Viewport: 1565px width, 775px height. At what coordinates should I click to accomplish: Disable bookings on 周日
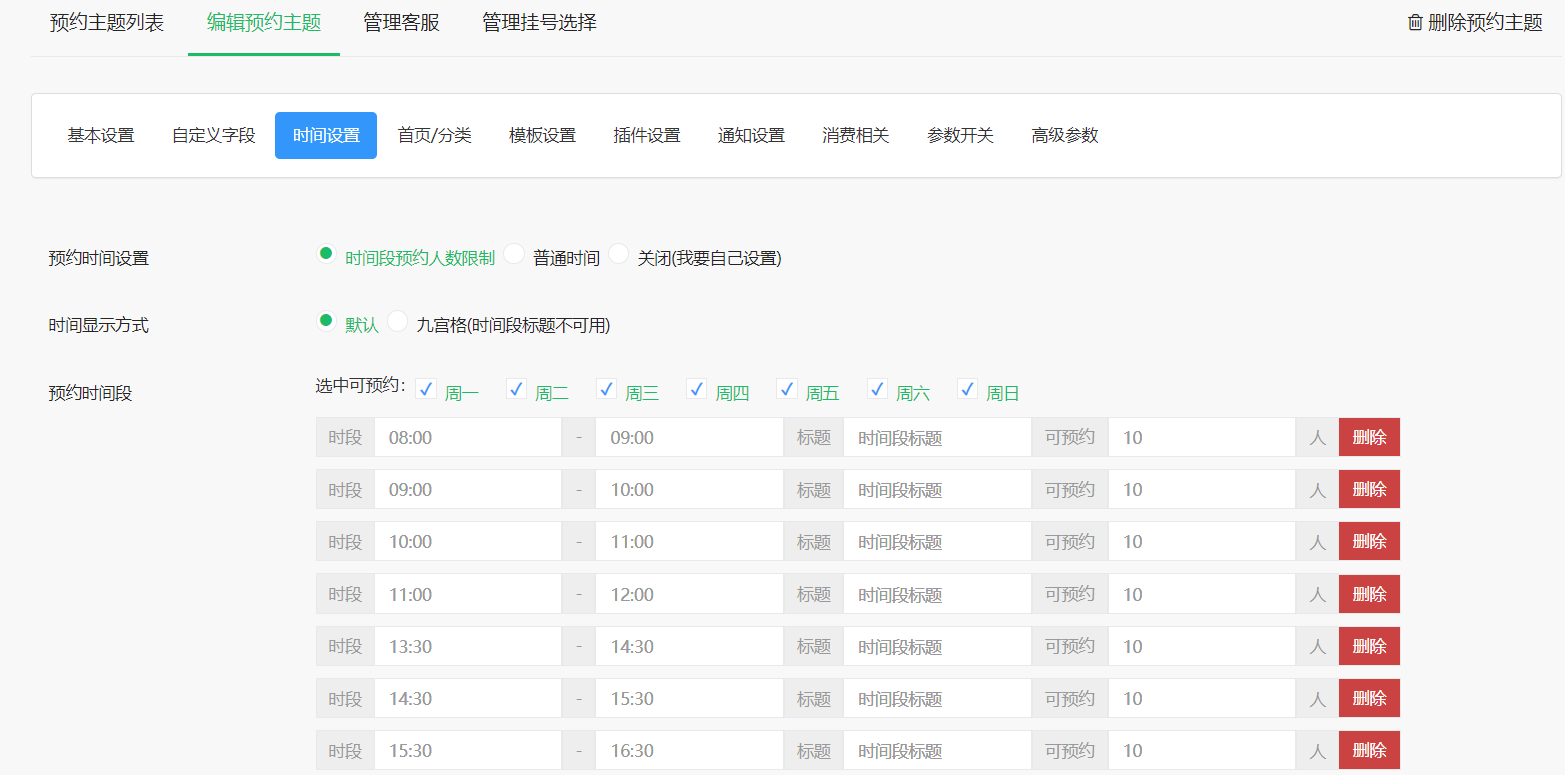(966, 388)
